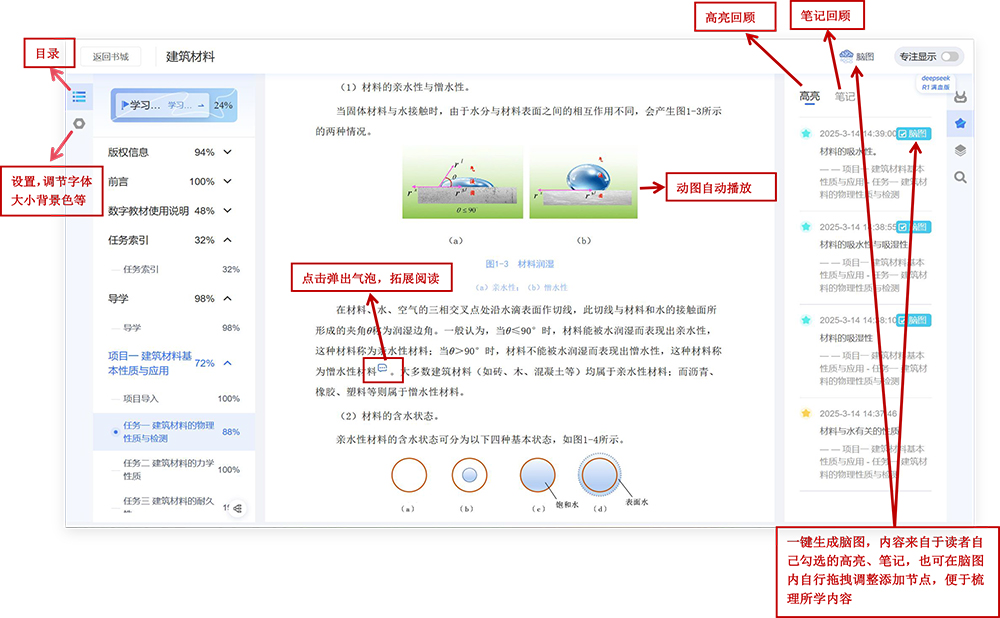The height and width of the screenshot is (618, 1000).
Task: Click the deepseek R1 满血版 tooltip badge
Action: [x=936, y=82]
